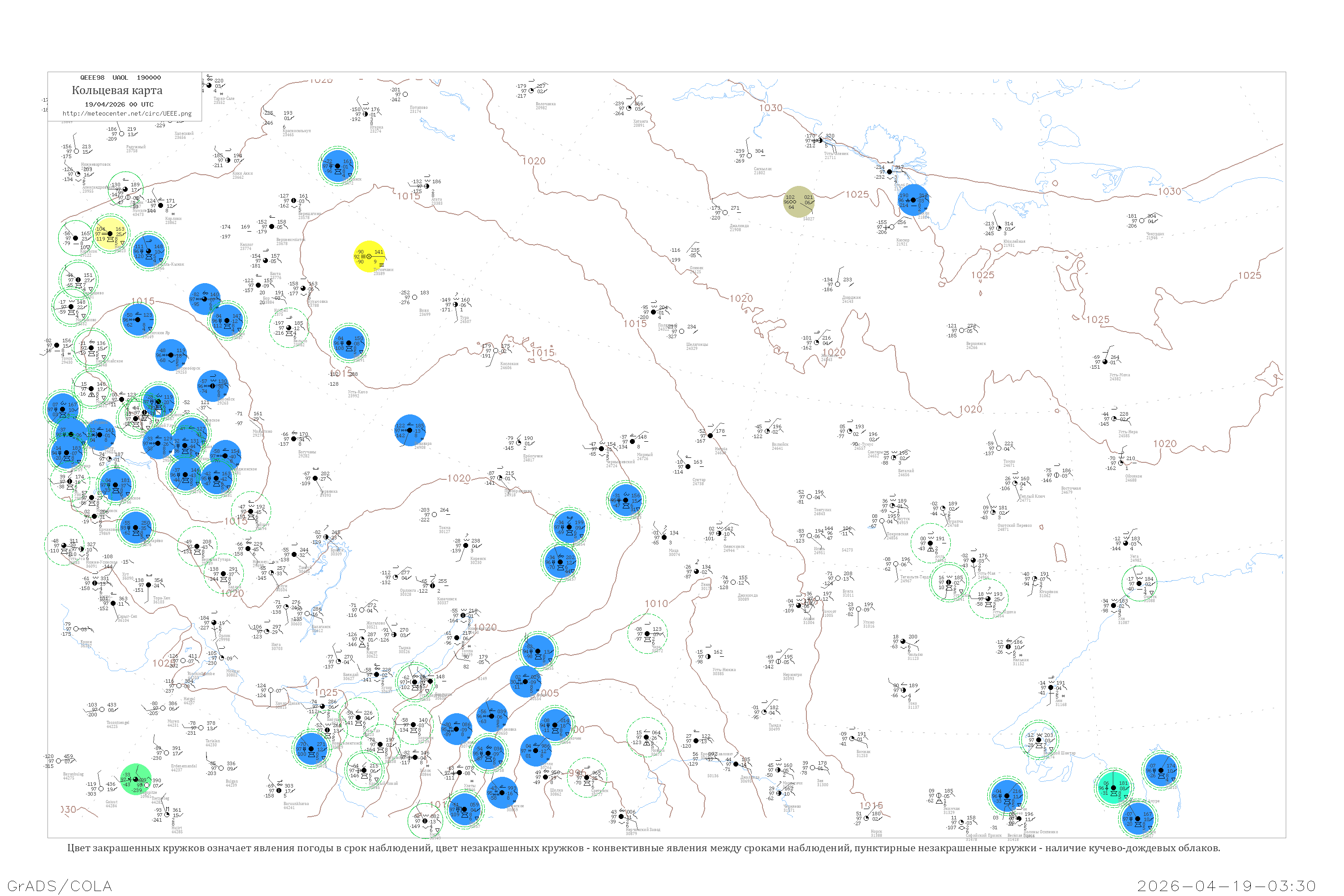Click the 2026-04-19-03:30 timestamp

[1226, 886]
